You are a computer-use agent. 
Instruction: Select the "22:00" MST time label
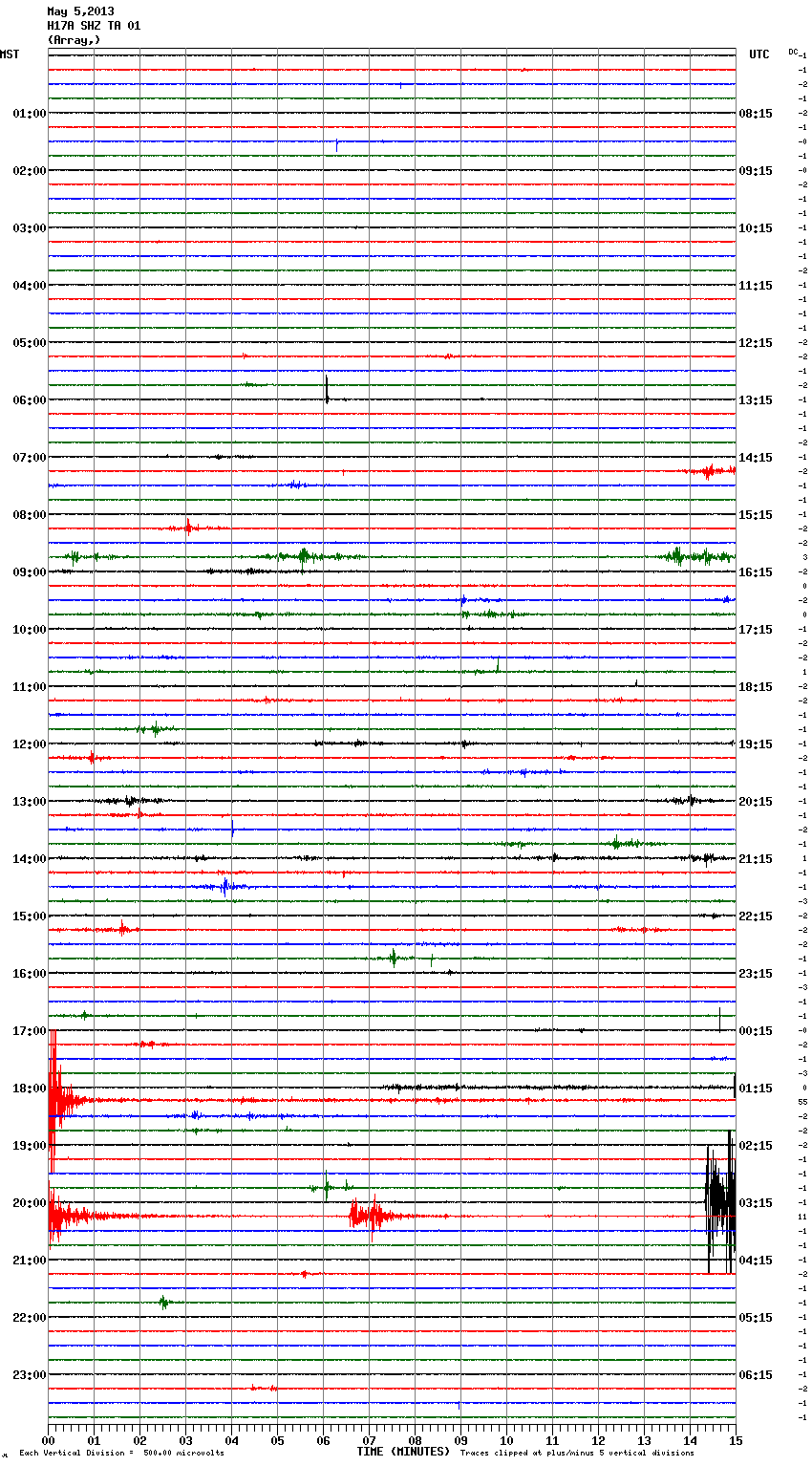point(30,1318)
